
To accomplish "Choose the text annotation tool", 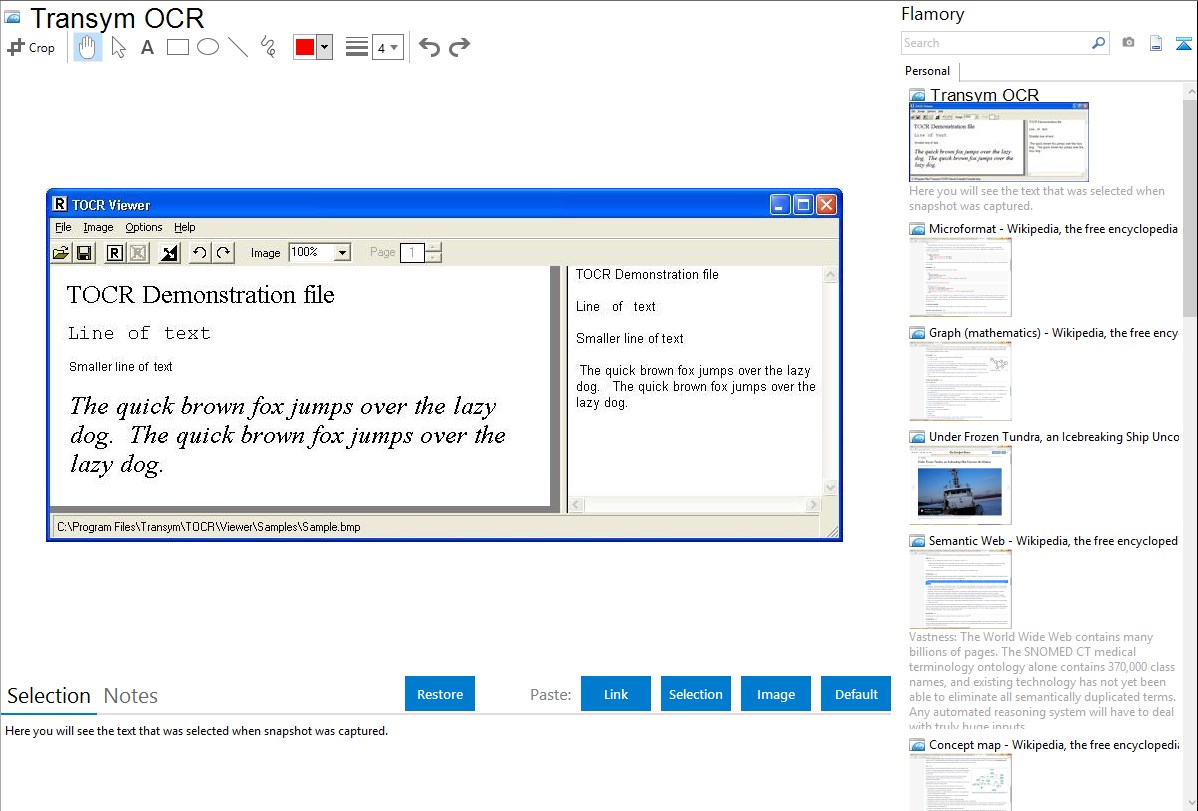I will 147,47.
